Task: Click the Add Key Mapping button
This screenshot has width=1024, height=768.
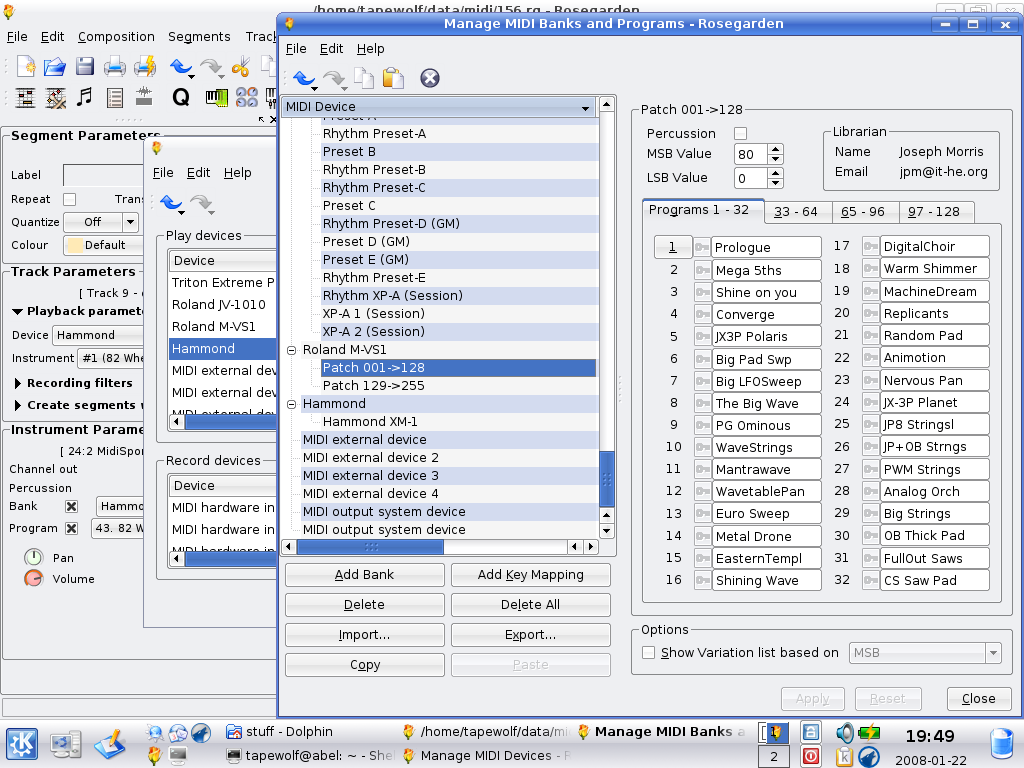Action: 530,575
